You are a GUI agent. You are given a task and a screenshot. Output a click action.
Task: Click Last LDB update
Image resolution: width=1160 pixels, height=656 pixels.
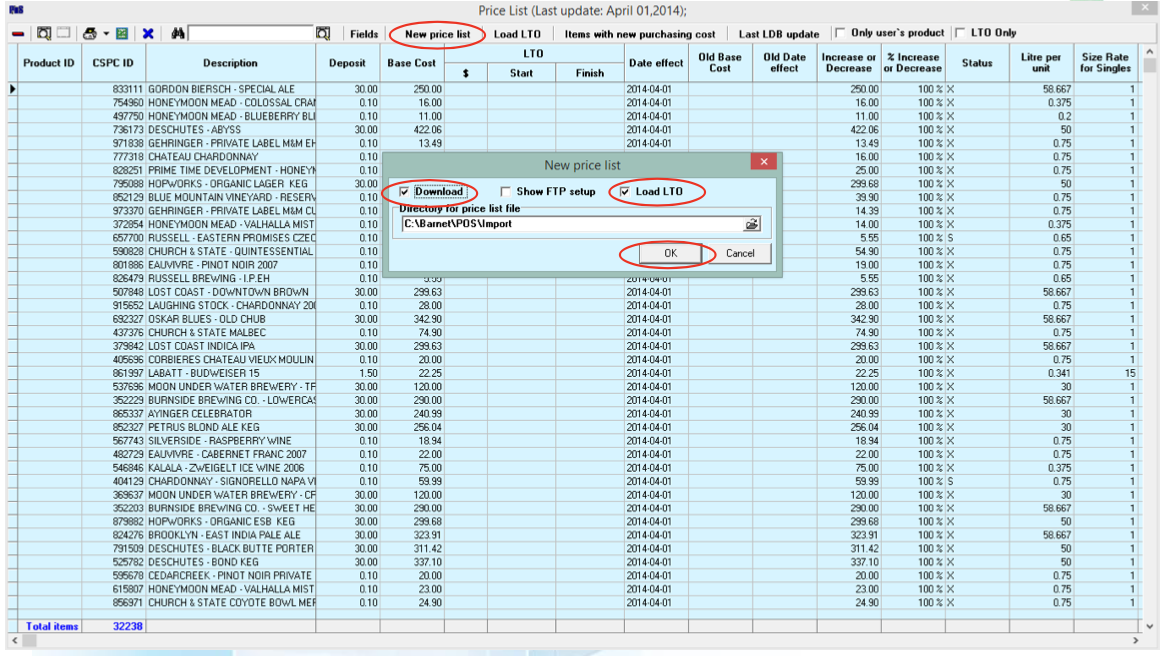coord(779,34)
